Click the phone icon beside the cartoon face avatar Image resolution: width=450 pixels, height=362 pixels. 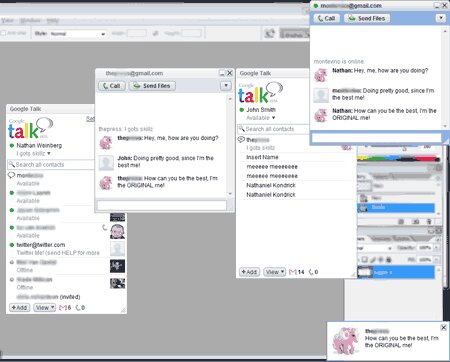point(105,228)
